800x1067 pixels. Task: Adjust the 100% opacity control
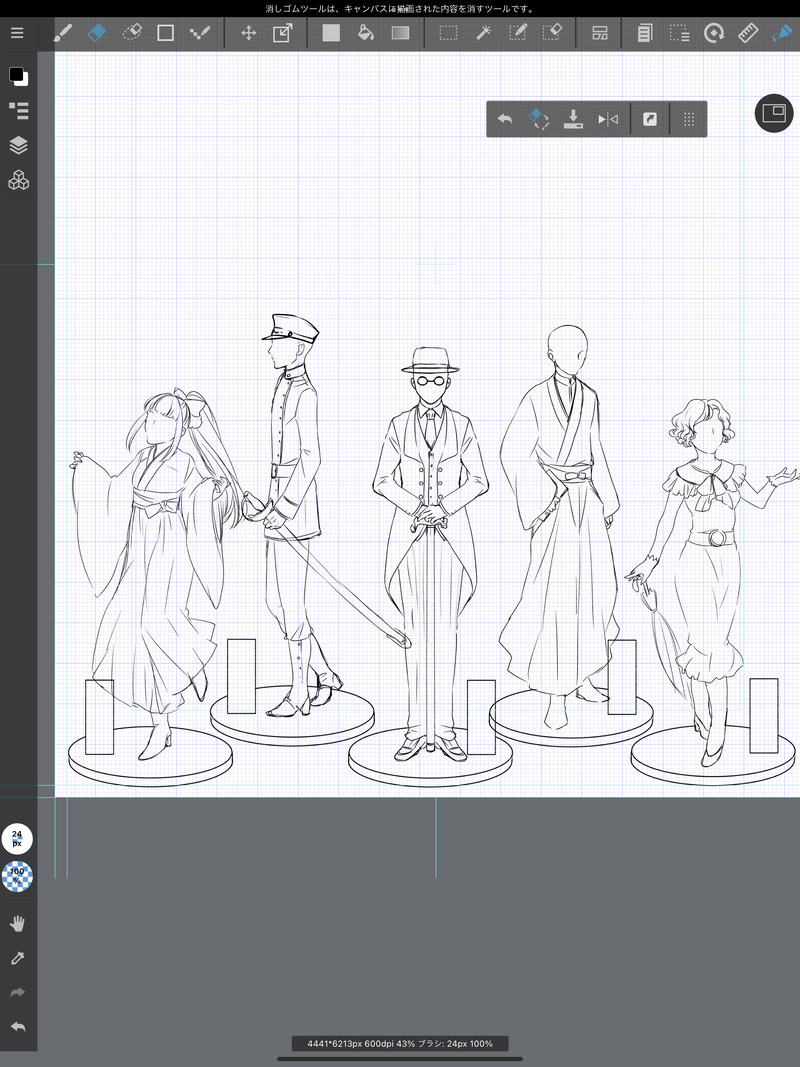[x=17, y=875]
